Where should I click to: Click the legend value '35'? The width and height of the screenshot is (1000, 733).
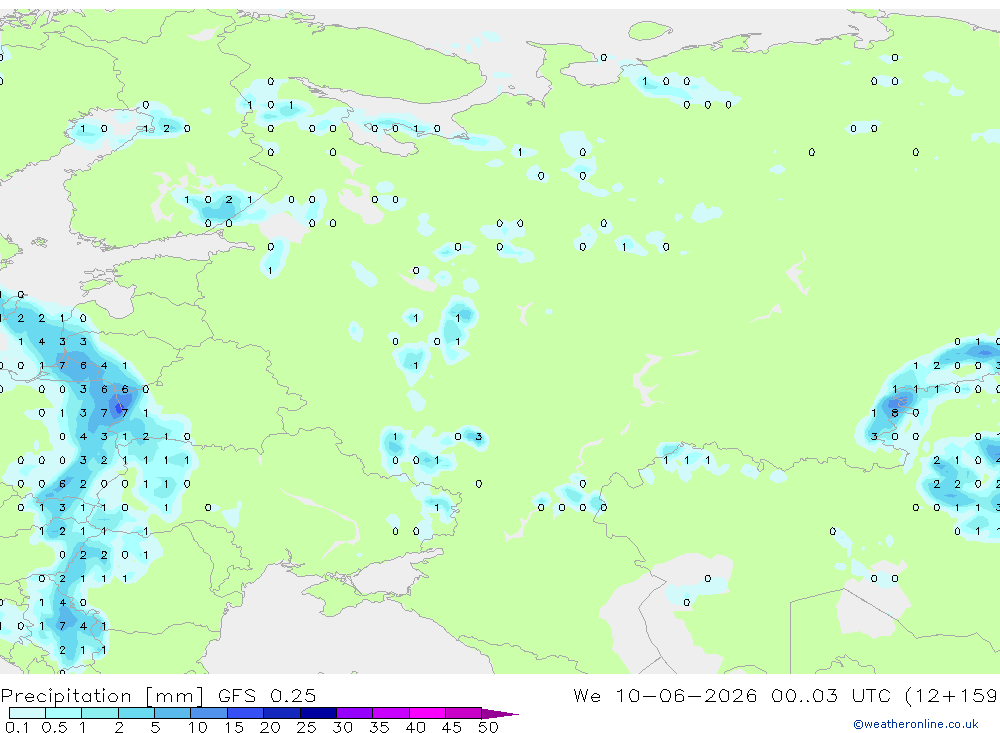point(379,727)
